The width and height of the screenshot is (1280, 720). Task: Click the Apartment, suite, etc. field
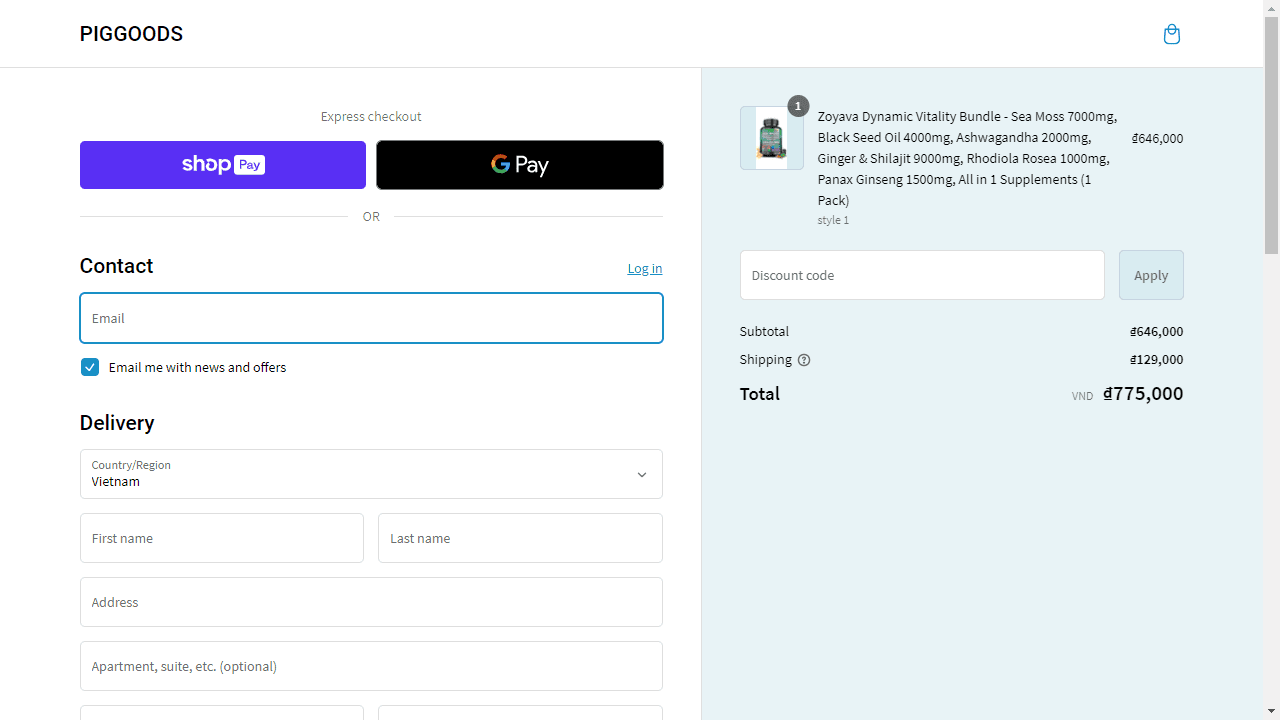coord(371,666)
